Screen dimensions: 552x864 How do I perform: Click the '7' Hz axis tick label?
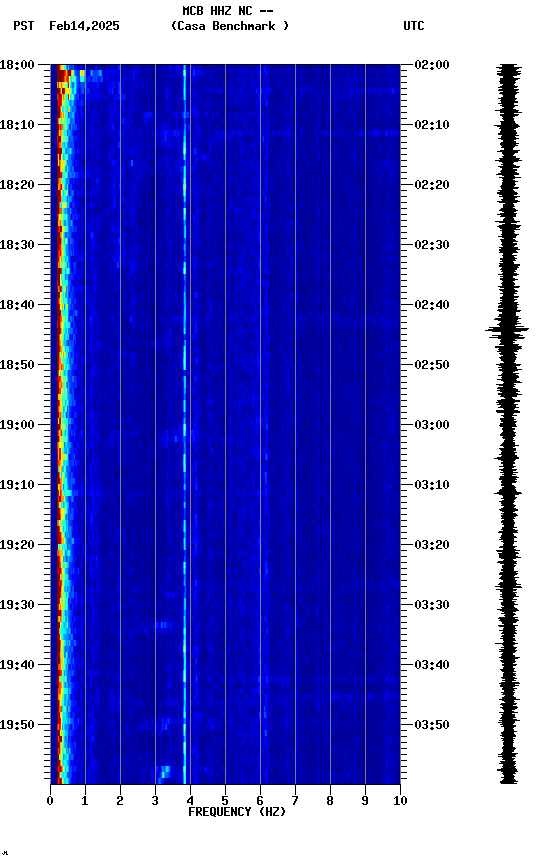(x=295, y=801)
